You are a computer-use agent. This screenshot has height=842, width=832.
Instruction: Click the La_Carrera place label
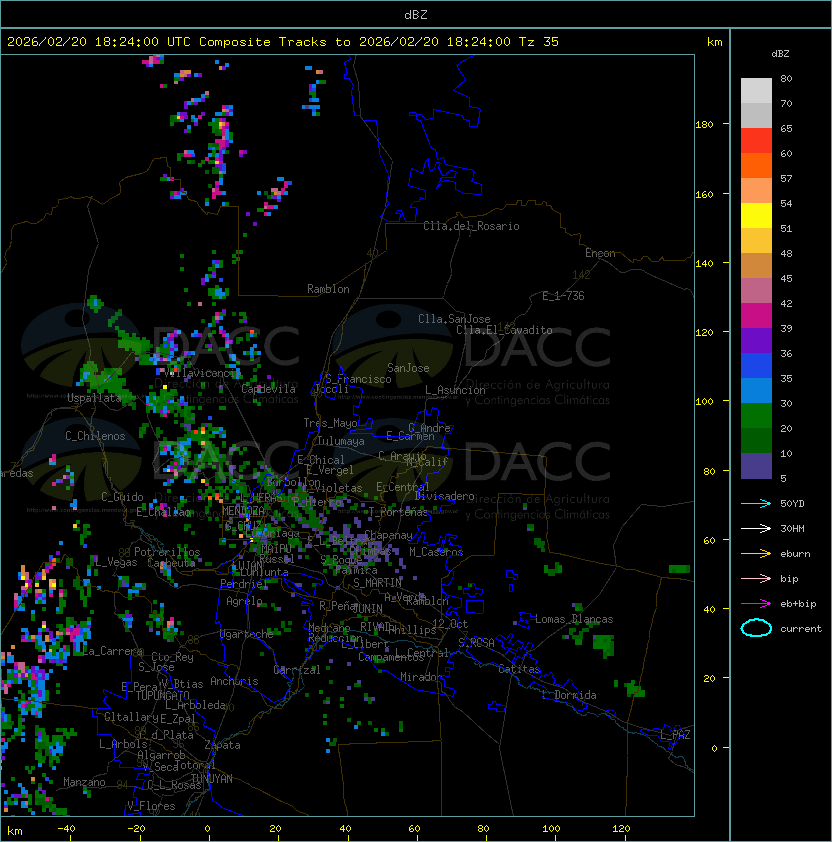point(113,651)
